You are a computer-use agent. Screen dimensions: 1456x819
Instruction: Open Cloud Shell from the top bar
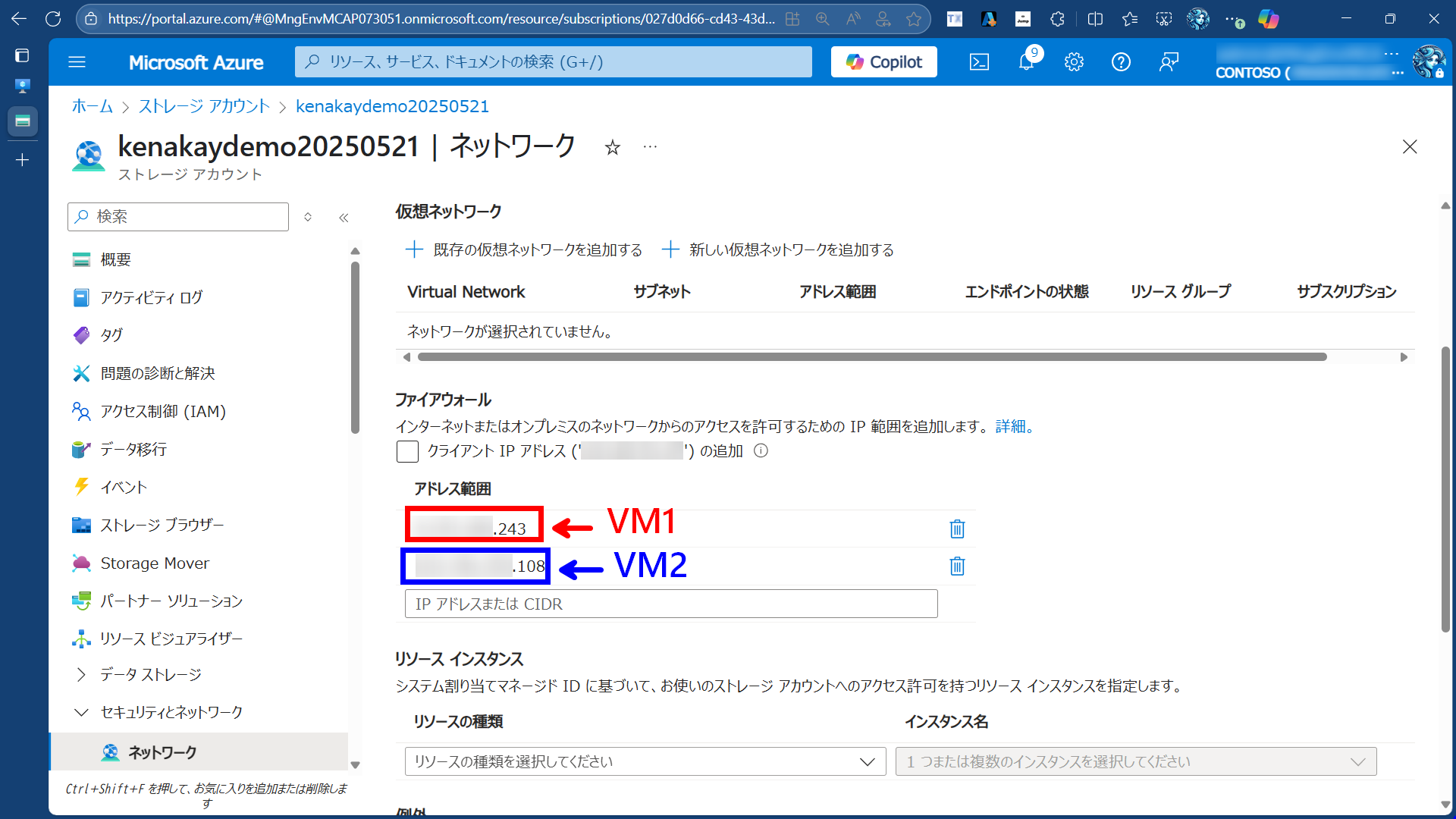(x=979, y=62)
